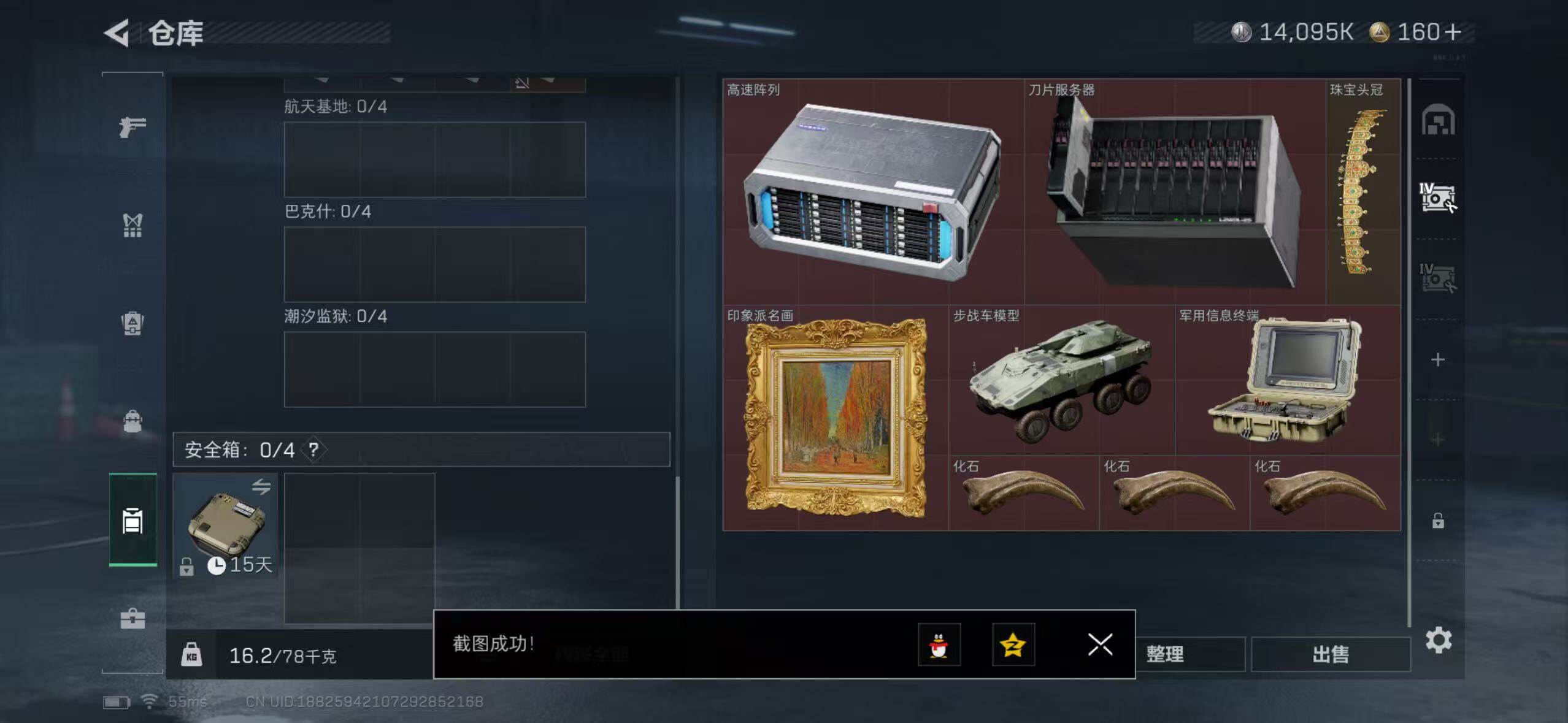Select the highlighted IV collectibles storage tab

[x=1438, y=198]
